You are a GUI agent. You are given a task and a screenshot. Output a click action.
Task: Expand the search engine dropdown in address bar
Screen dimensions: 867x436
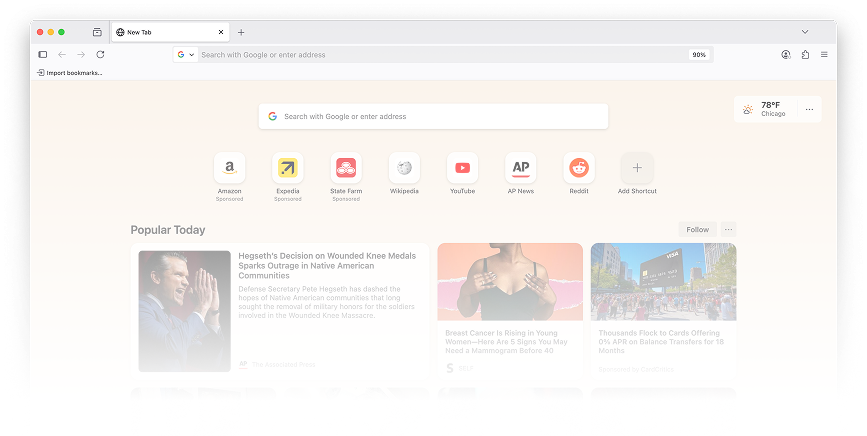coord(186,55)
